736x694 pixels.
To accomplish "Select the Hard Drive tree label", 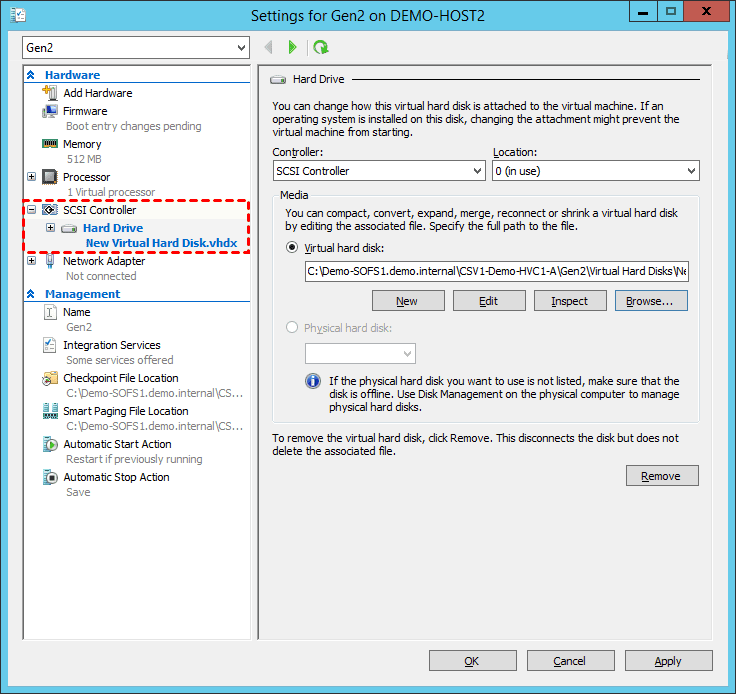I will [x=113, y=228].
